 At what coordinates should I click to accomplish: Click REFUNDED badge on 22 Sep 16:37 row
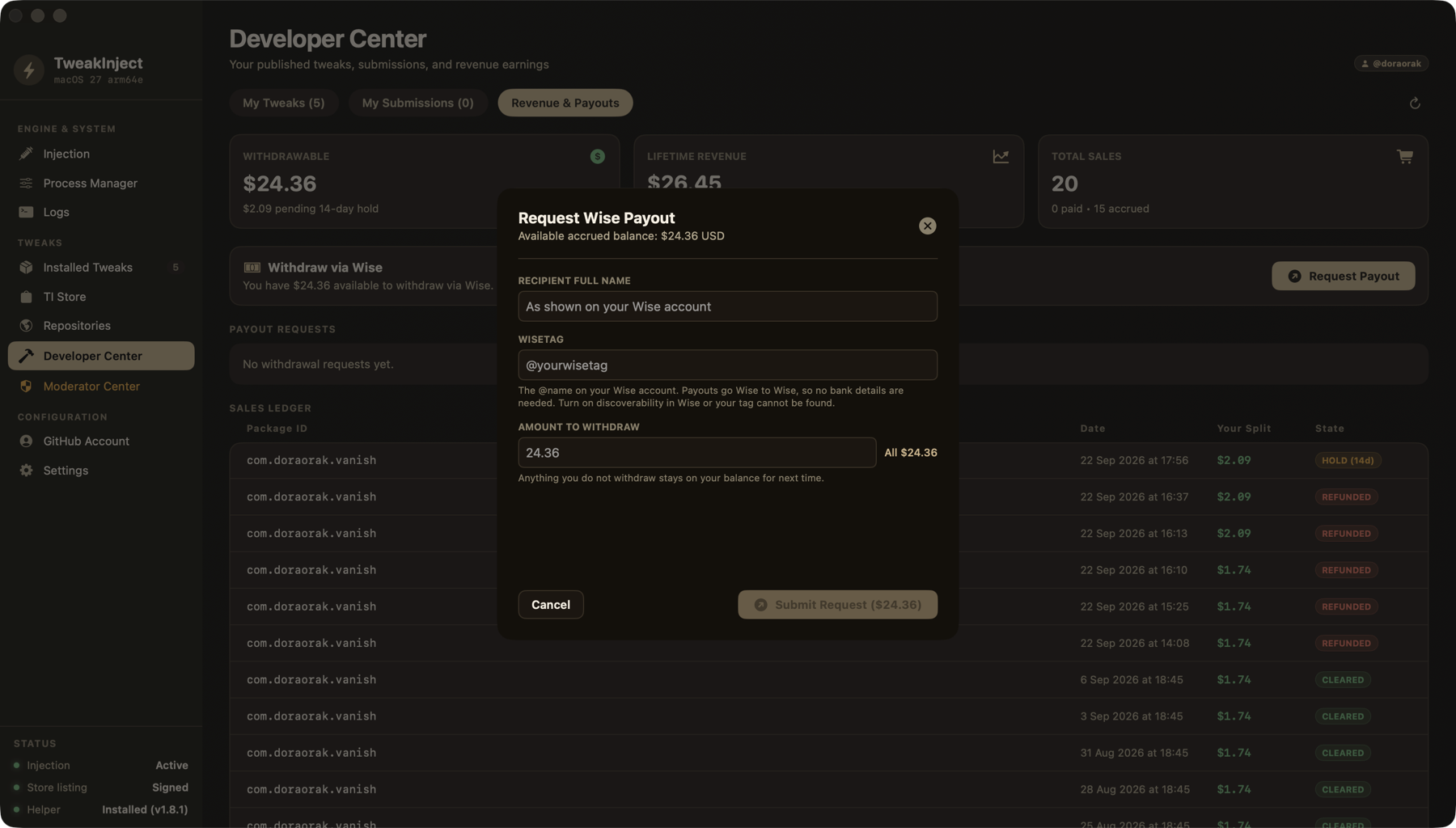coord(1346,497)
